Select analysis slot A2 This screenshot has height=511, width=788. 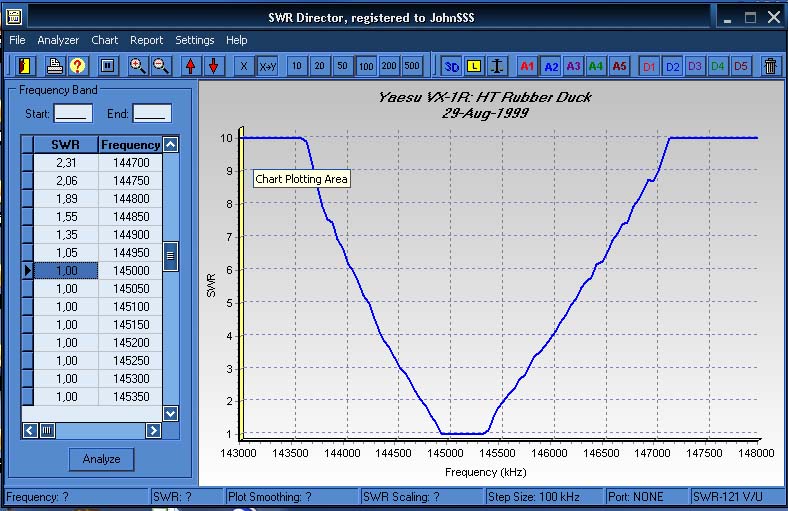coord(551,66)
